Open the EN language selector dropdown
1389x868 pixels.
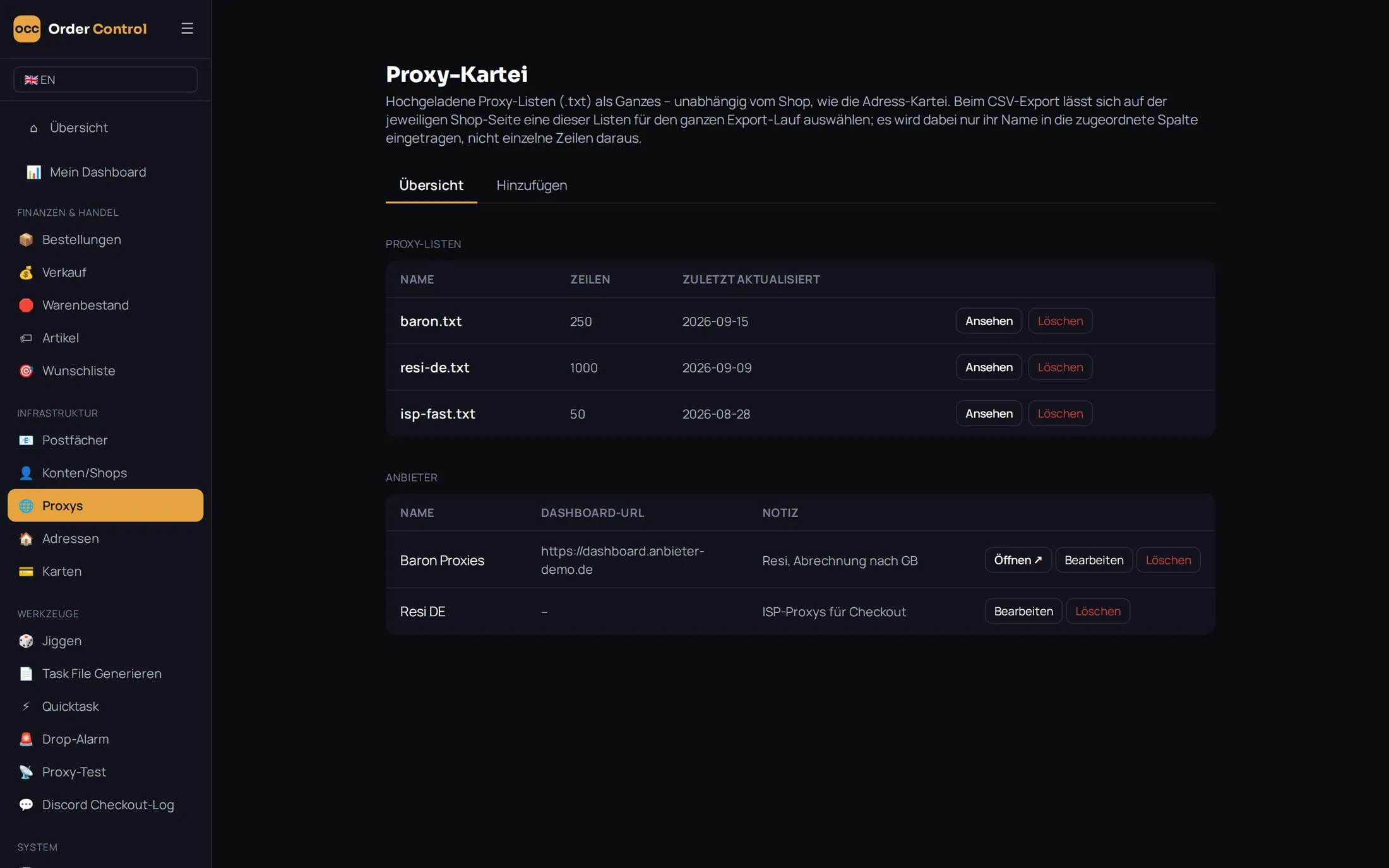click(x=105, y=80)
